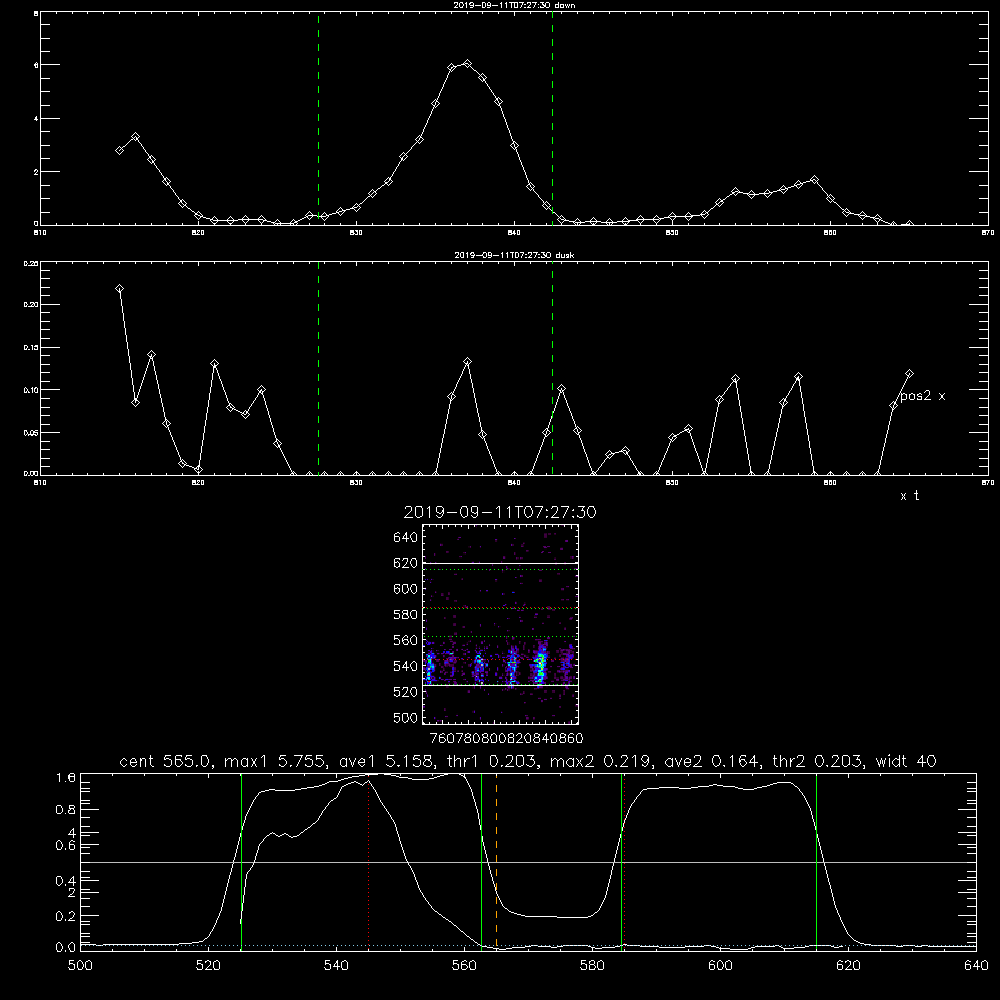The image size is (1000, 1000).
Task: Click the '580' label on the spectrogram y-axis
Action: tap(406, 615)
